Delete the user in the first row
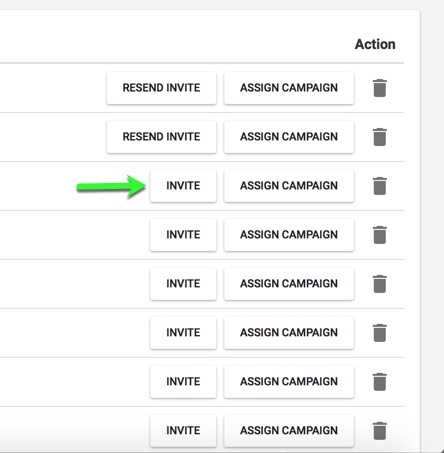Screen dimensions: 444x453 pos(380,88)
